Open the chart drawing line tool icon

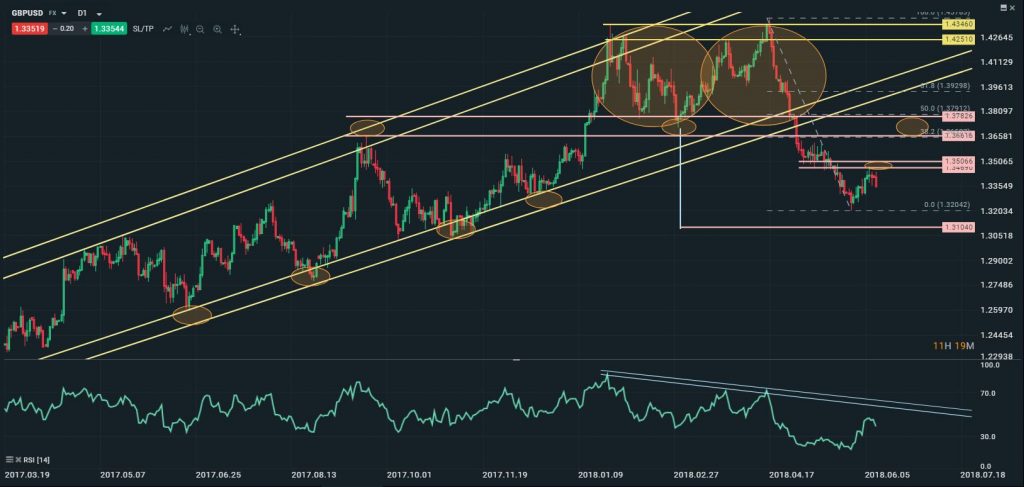(x=168, y=29)
